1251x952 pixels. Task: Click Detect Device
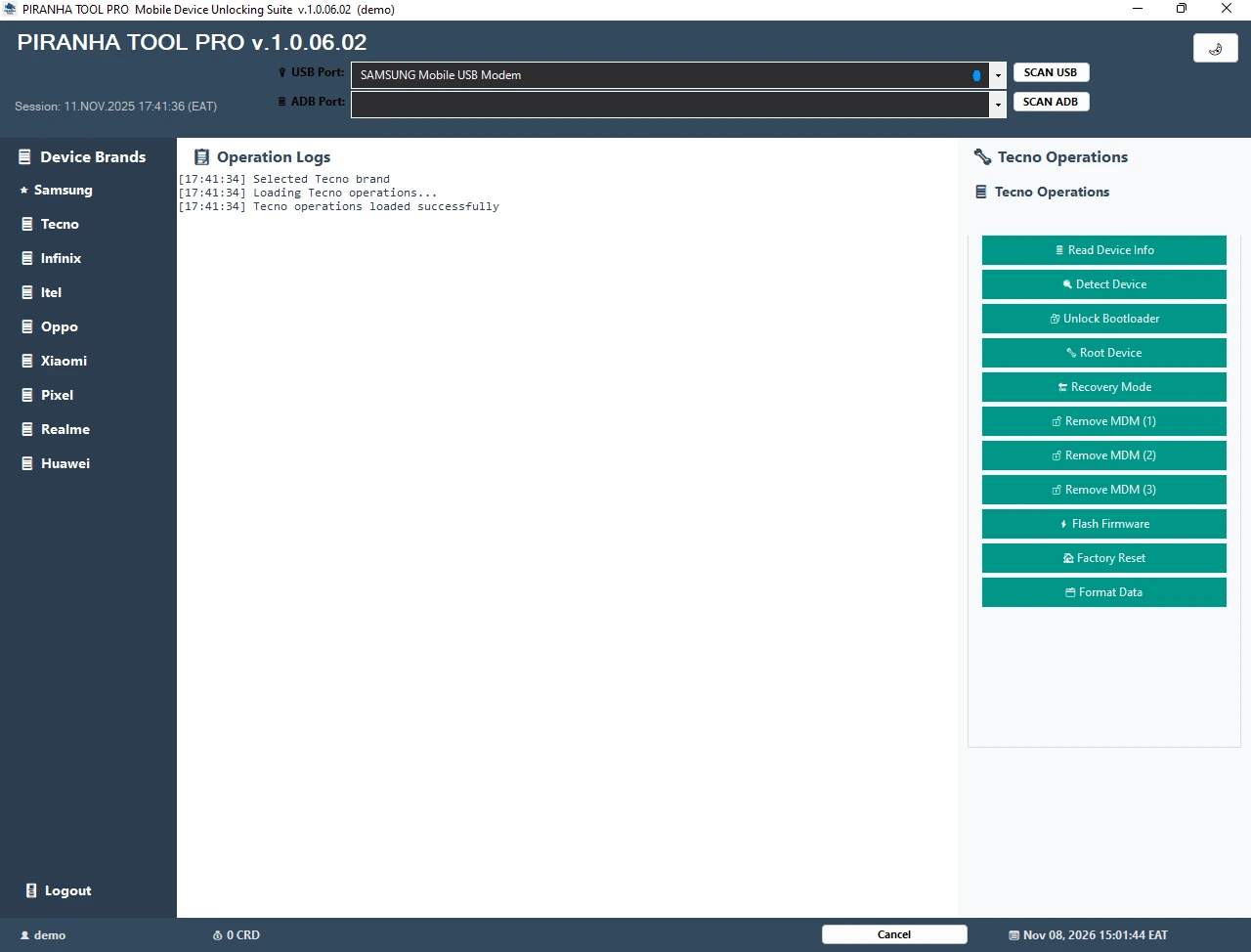point(1104,284)
